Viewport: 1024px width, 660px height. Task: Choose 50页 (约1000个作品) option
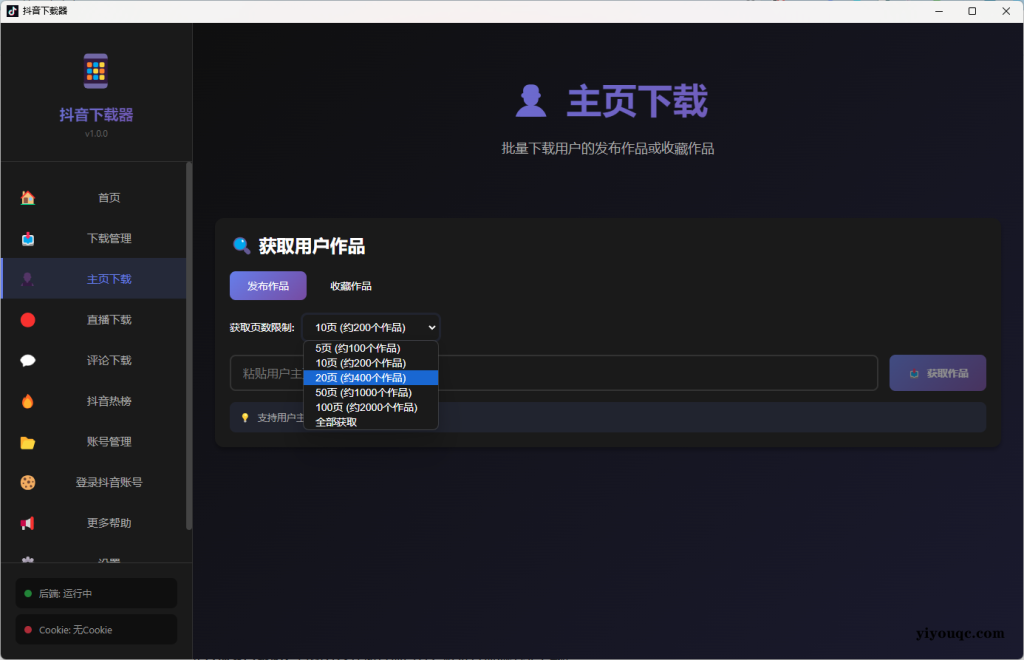[365, 392]
